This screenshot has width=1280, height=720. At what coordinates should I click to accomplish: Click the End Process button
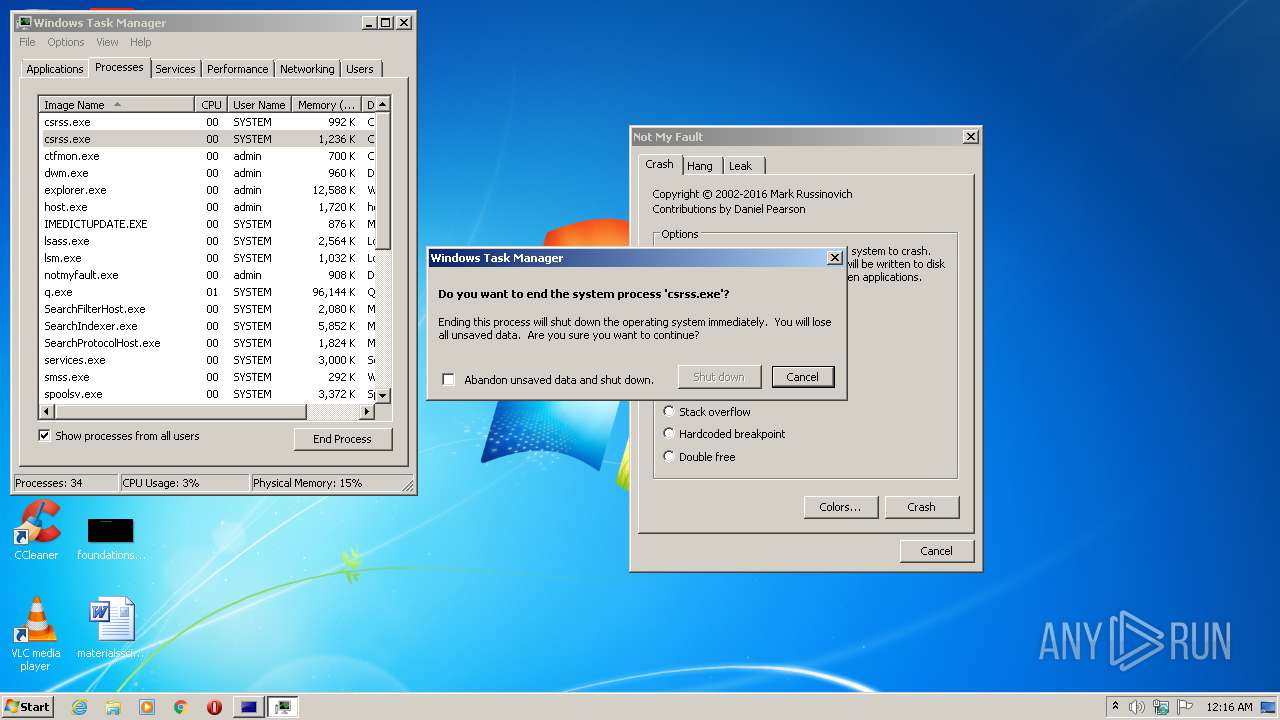343,439
